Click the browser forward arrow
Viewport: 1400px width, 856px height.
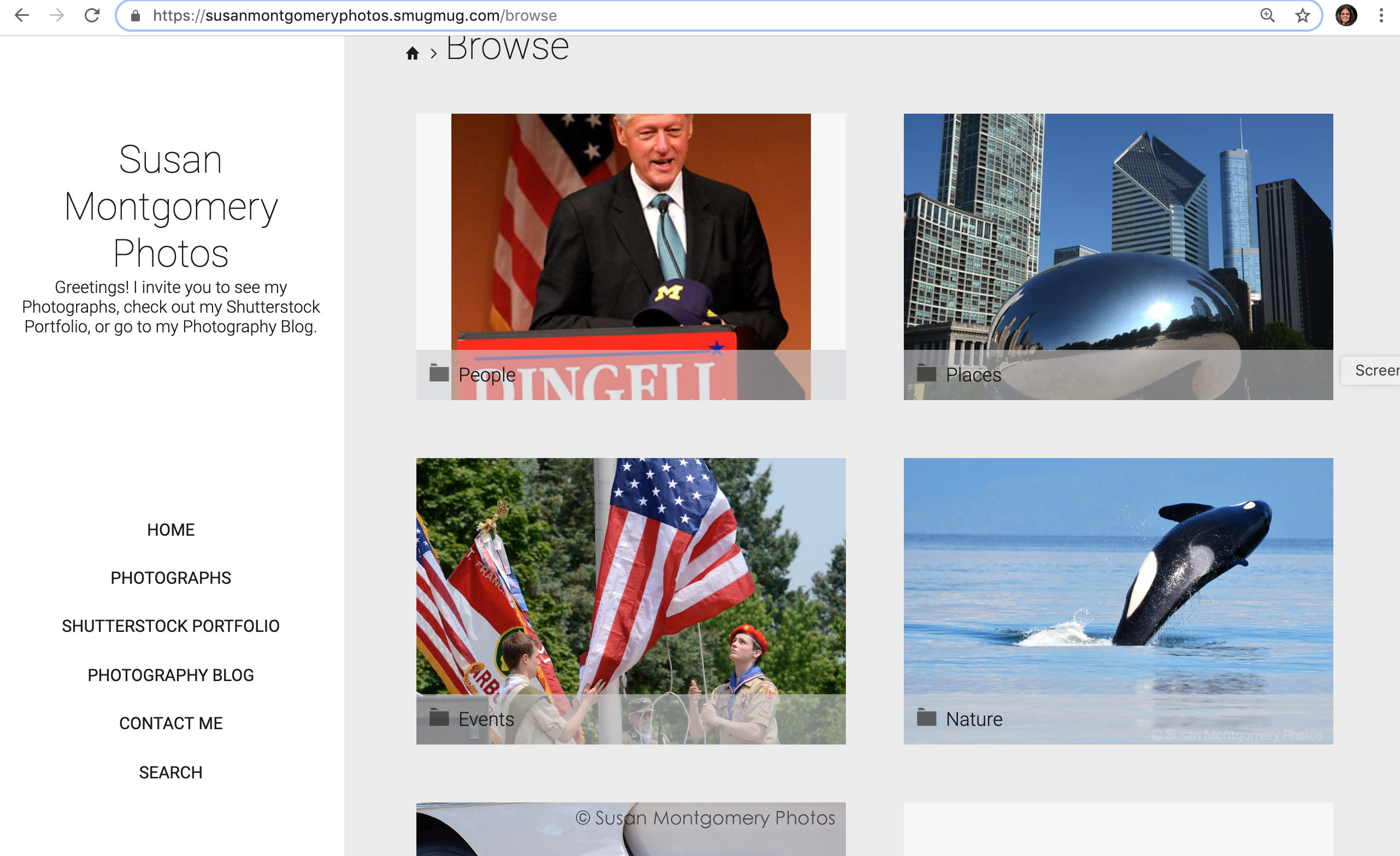click(x=57, y=15)
